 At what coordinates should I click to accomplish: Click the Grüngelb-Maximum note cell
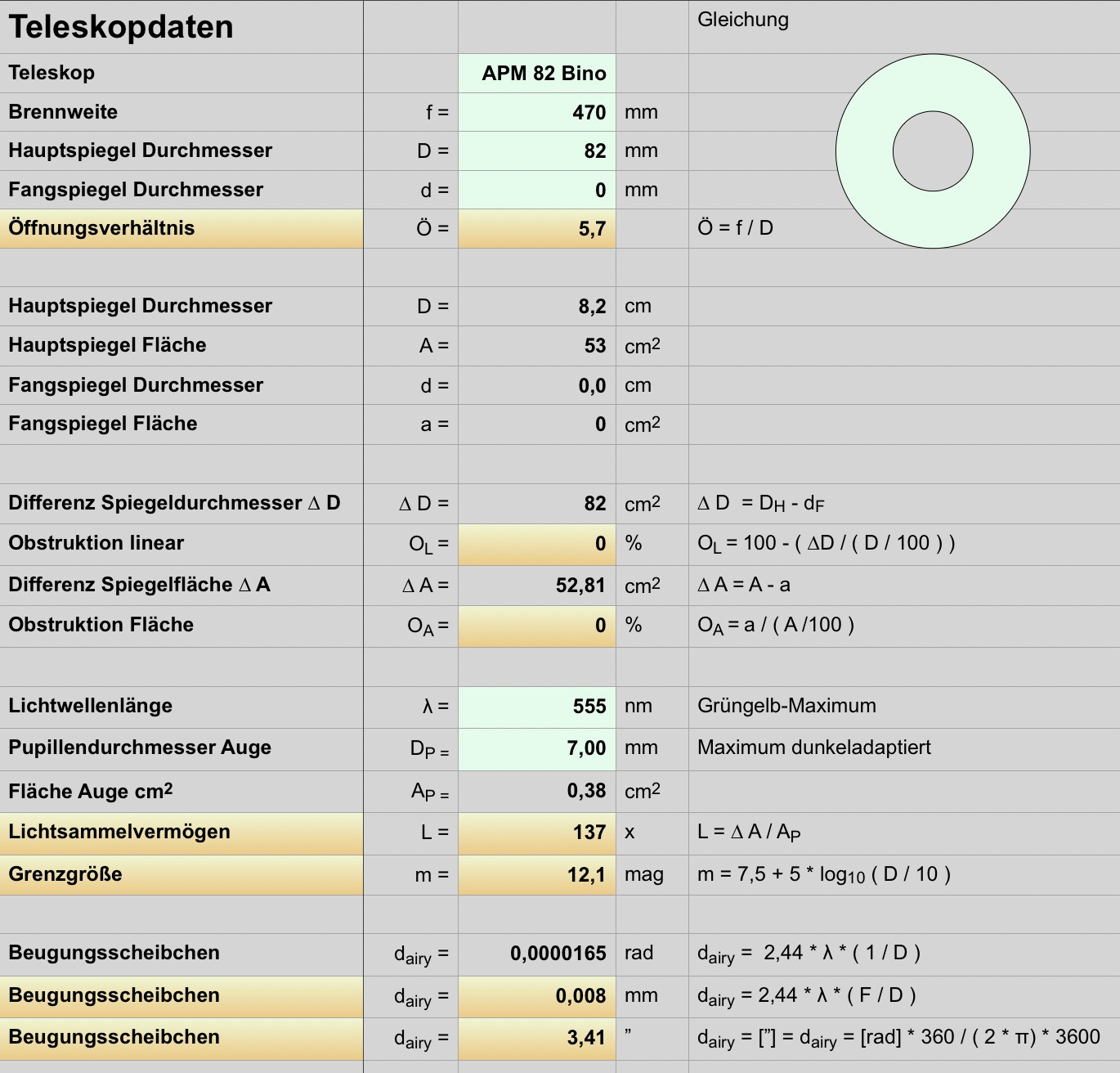click(904, 707)
